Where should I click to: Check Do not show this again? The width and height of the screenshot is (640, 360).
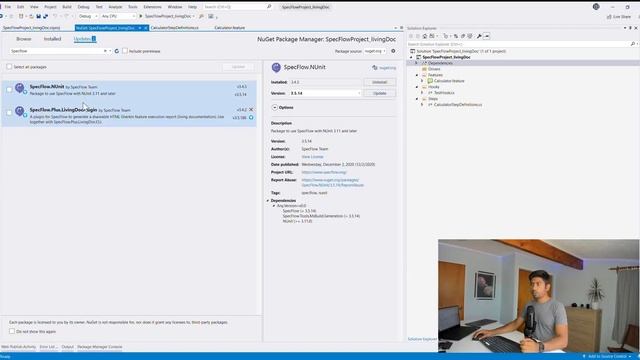tap(12, 331)
